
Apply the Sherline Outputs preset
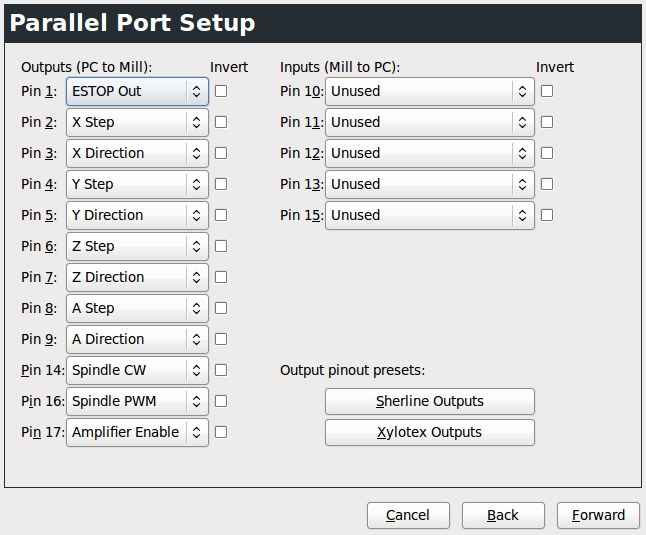coord(430,401)
